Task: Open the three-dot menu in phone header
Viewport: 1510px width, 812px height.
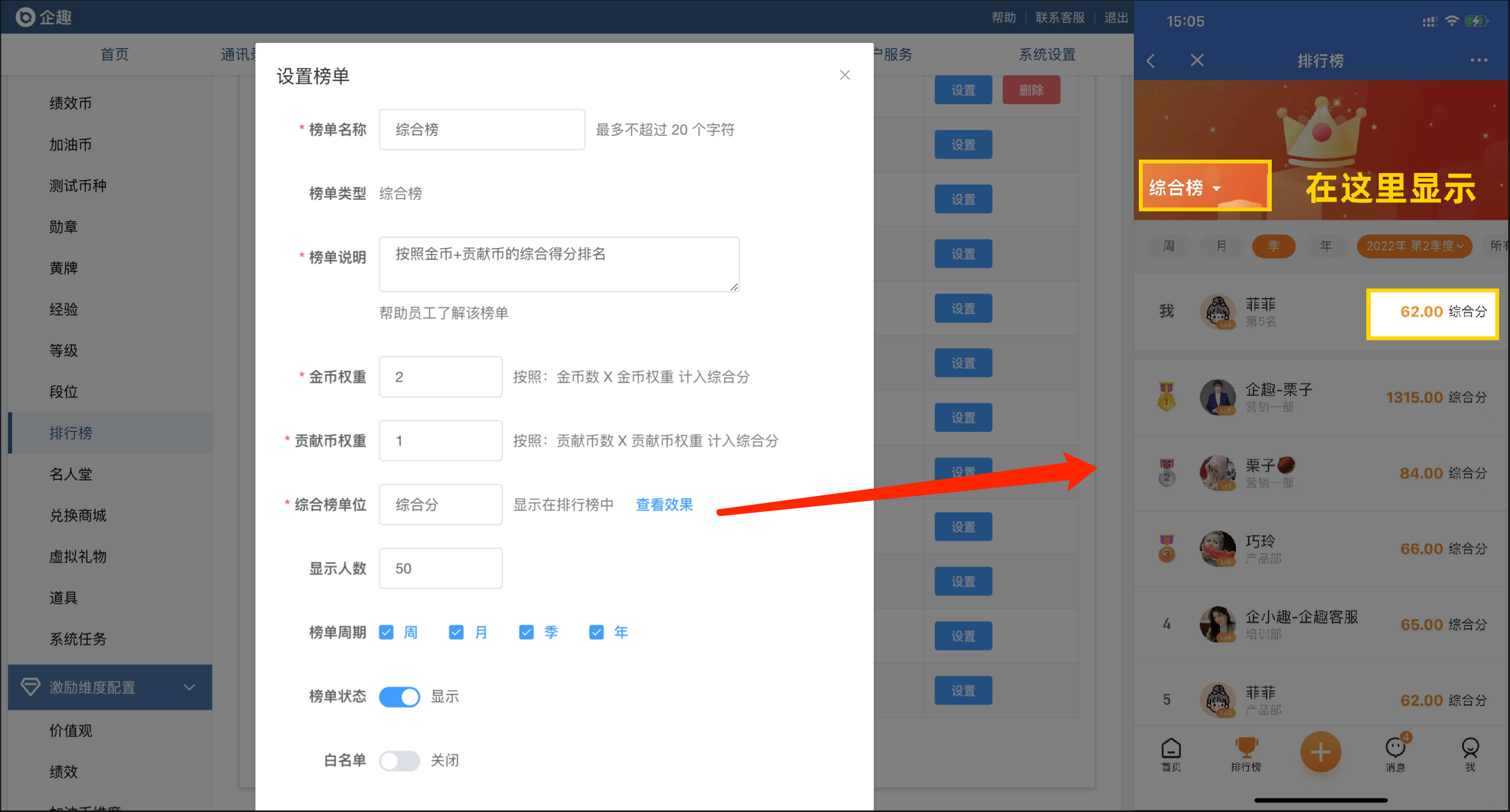Action: click(x=1479, y=61)
